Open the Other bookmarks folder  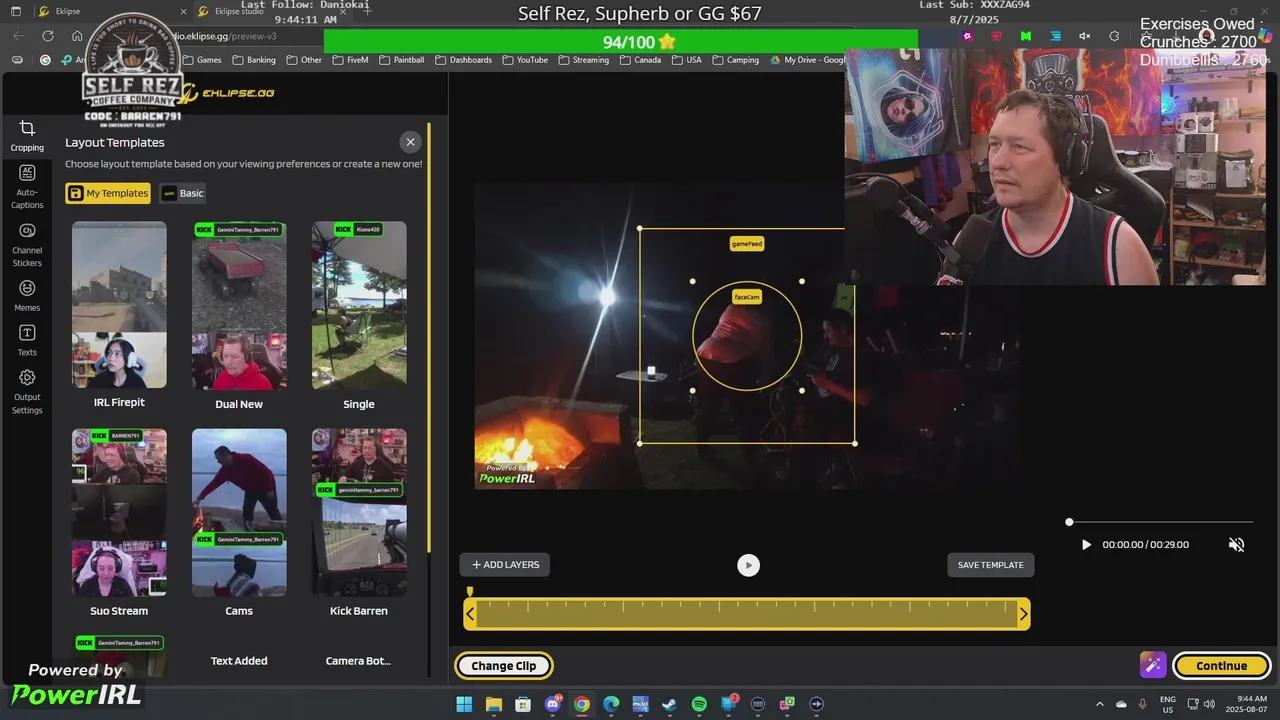[304, 60]
